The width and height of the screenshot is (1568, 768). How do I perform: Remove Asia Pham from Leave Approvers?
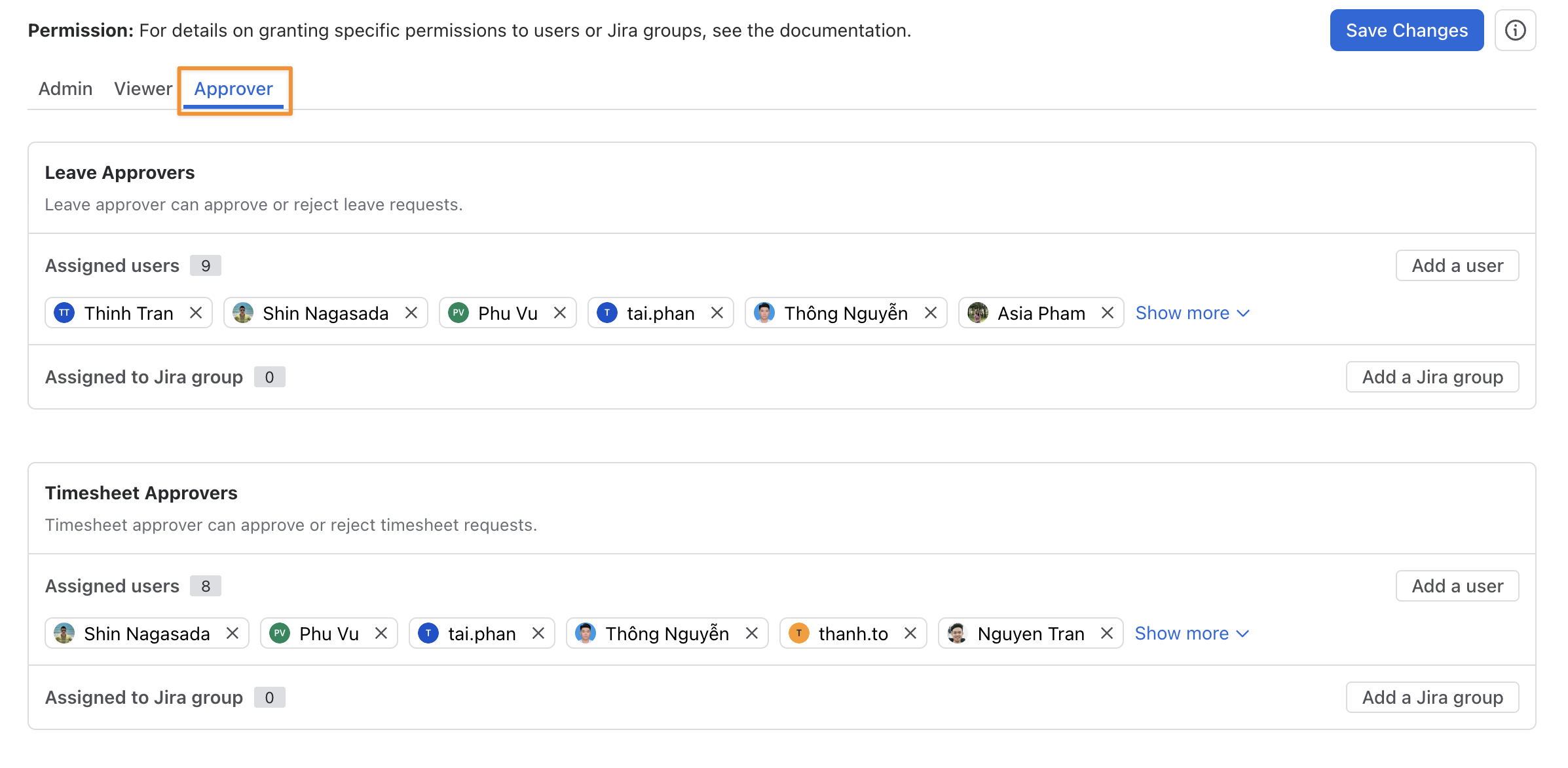[1108, 313]
